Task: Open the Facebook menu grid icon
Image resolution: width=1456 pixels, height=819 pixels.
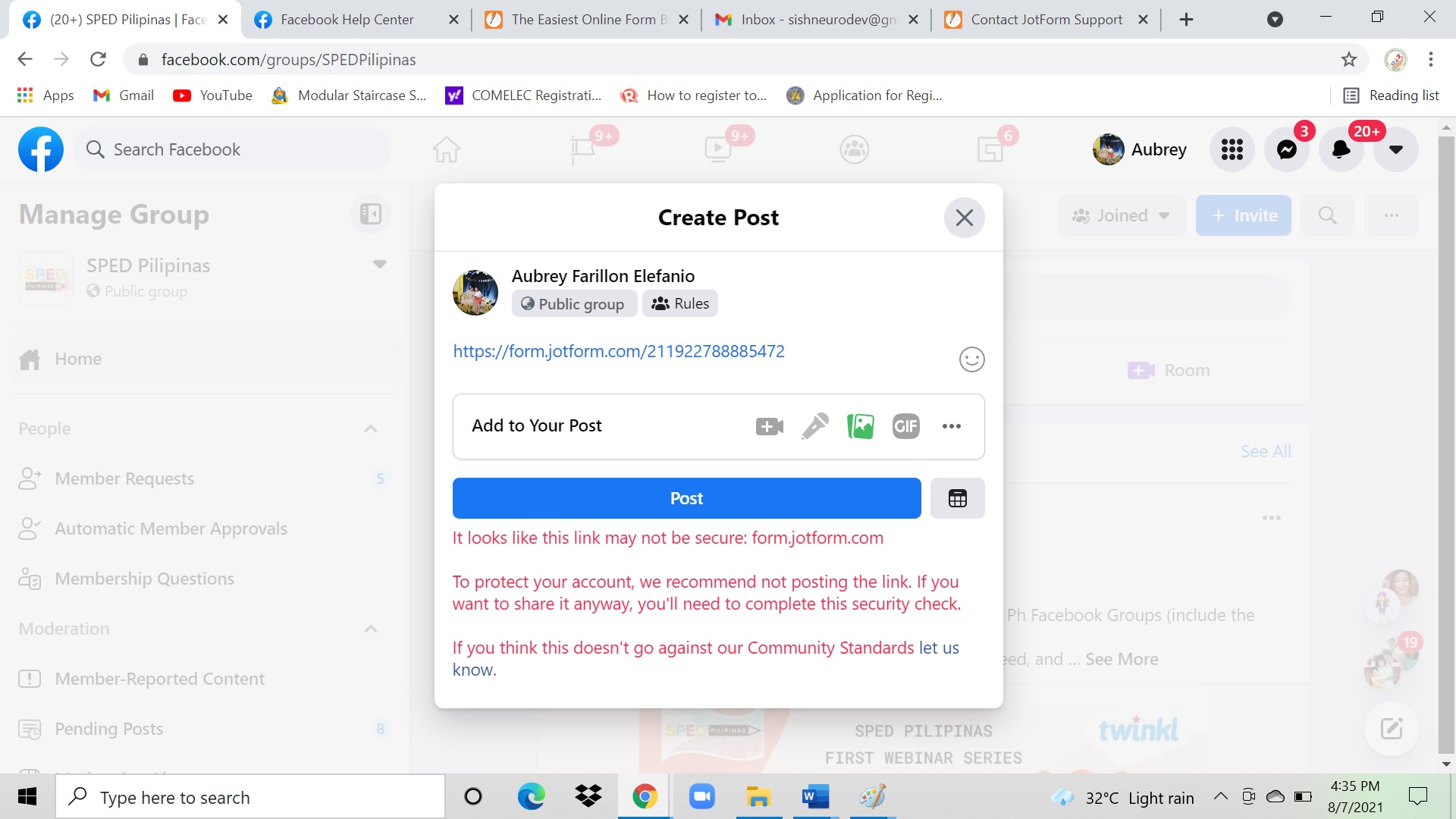Action: click(x=1232, y=149)
